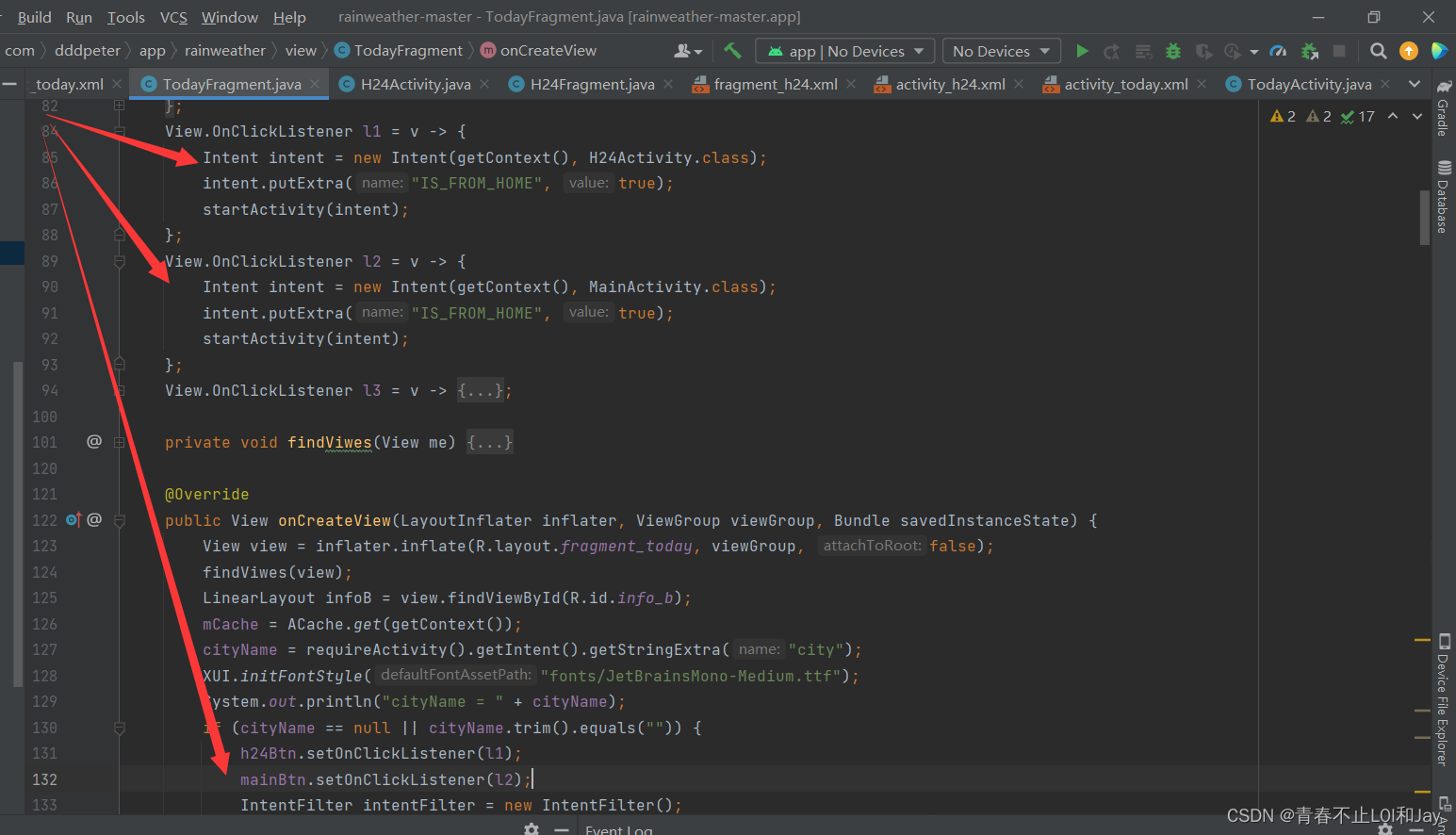
Task: Open the VCS menu
Action: [x=173, y=17]
